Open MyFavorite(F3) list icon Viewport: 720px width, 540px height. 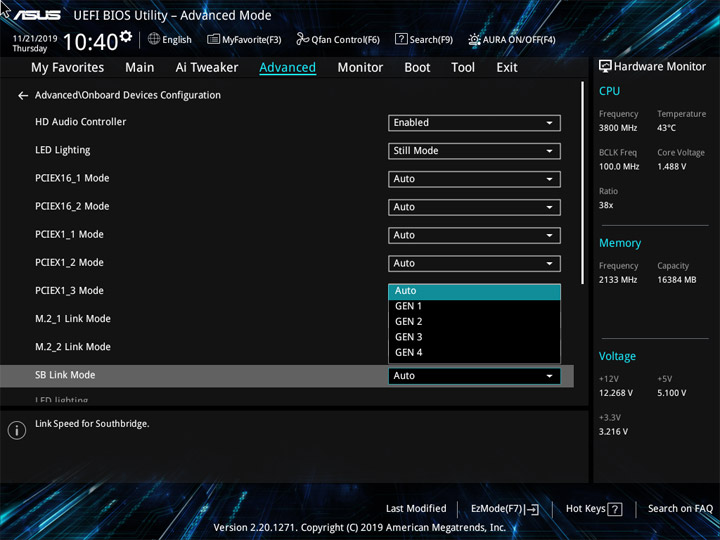pos(213,39)
